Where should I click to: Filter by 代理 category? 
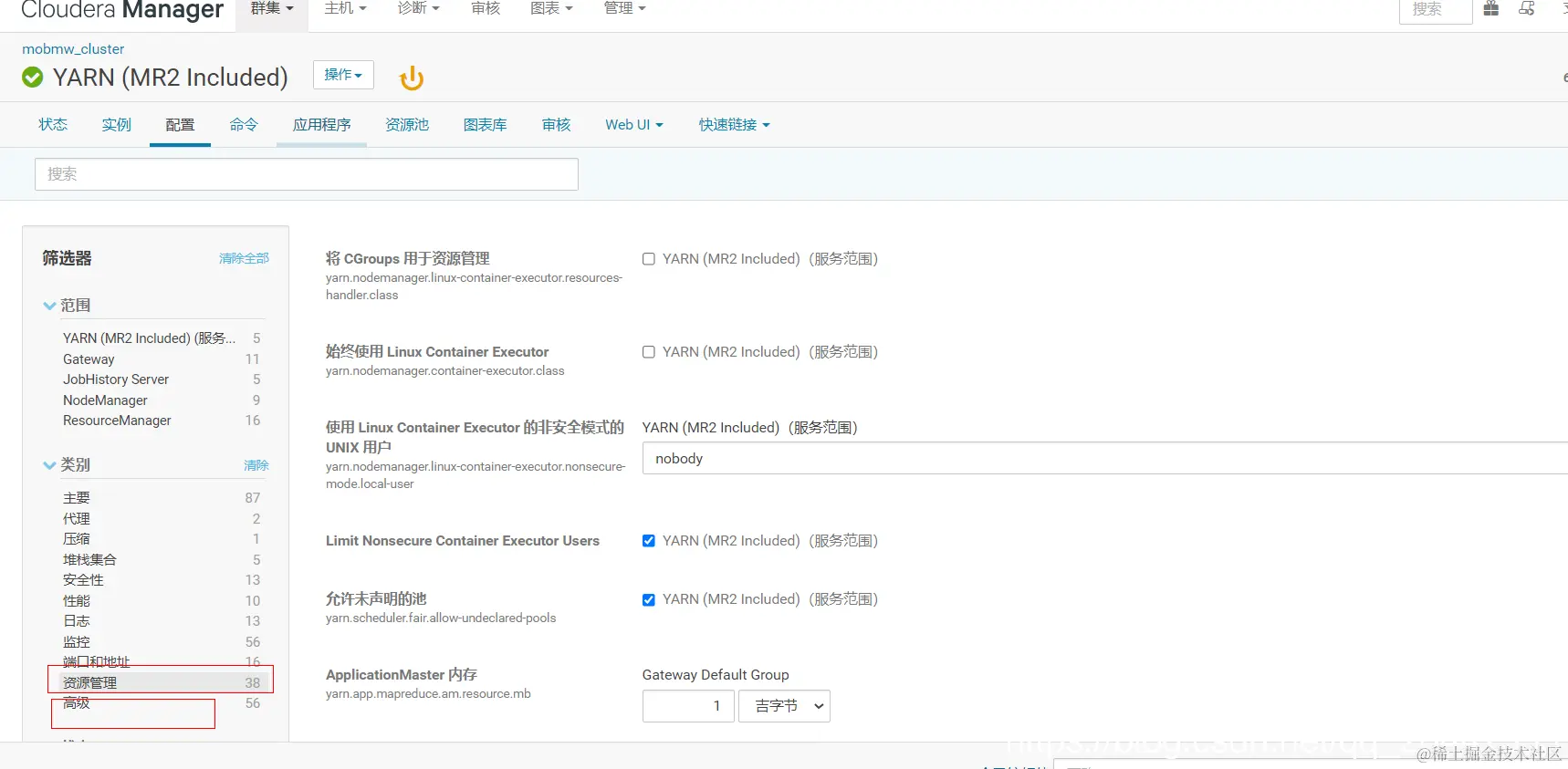pos(161,519)
